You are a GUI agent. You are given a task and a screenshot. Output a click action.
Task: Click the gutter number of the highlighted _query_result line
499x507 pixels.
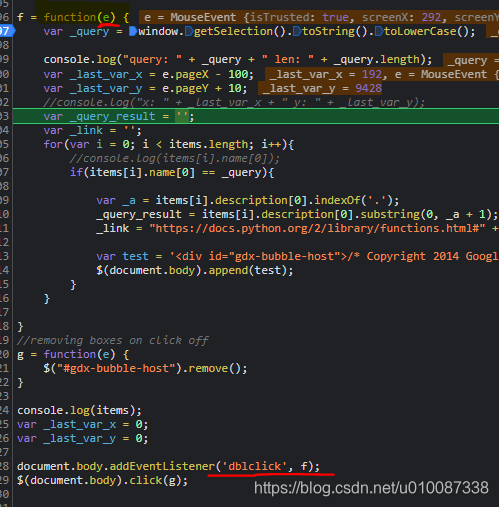click(5, 116)
